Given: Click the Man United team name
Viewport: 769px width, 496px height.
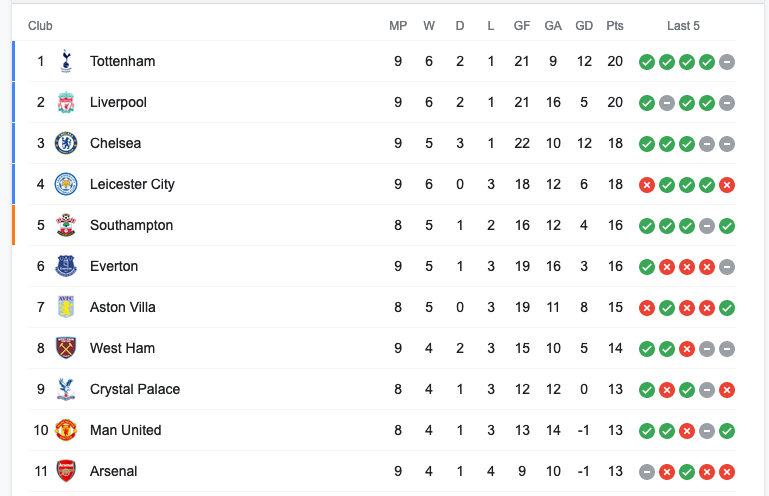Looking at the screenshot, I should (125, 430).
